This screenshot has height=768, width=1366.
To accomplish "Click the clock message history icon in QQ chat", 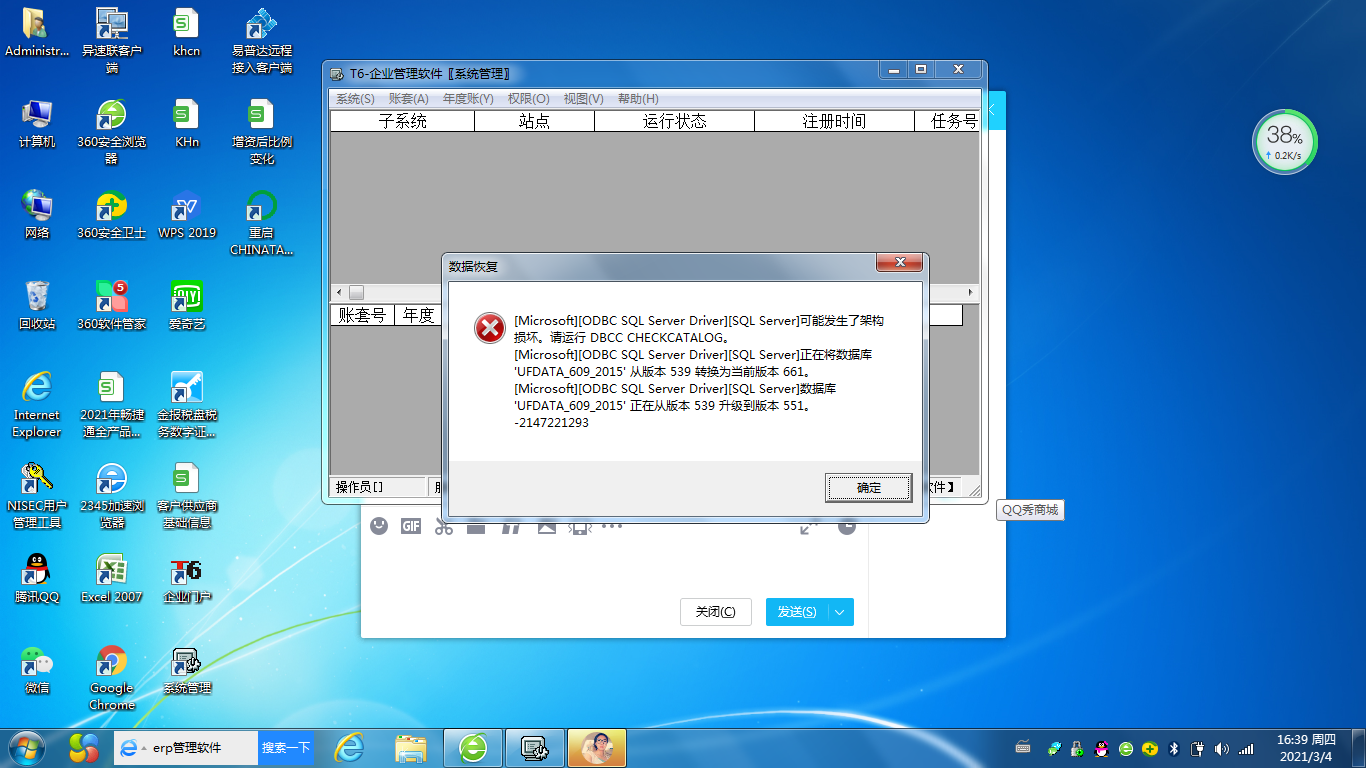I will [847, 527].
